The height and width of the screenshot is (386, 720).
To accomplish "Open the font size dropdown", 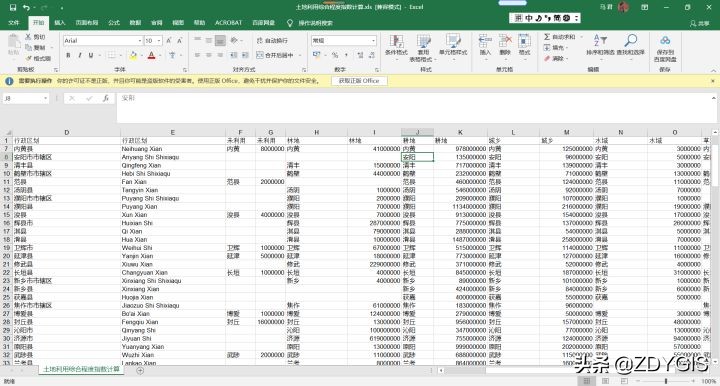I will click(x=159, y=41).
